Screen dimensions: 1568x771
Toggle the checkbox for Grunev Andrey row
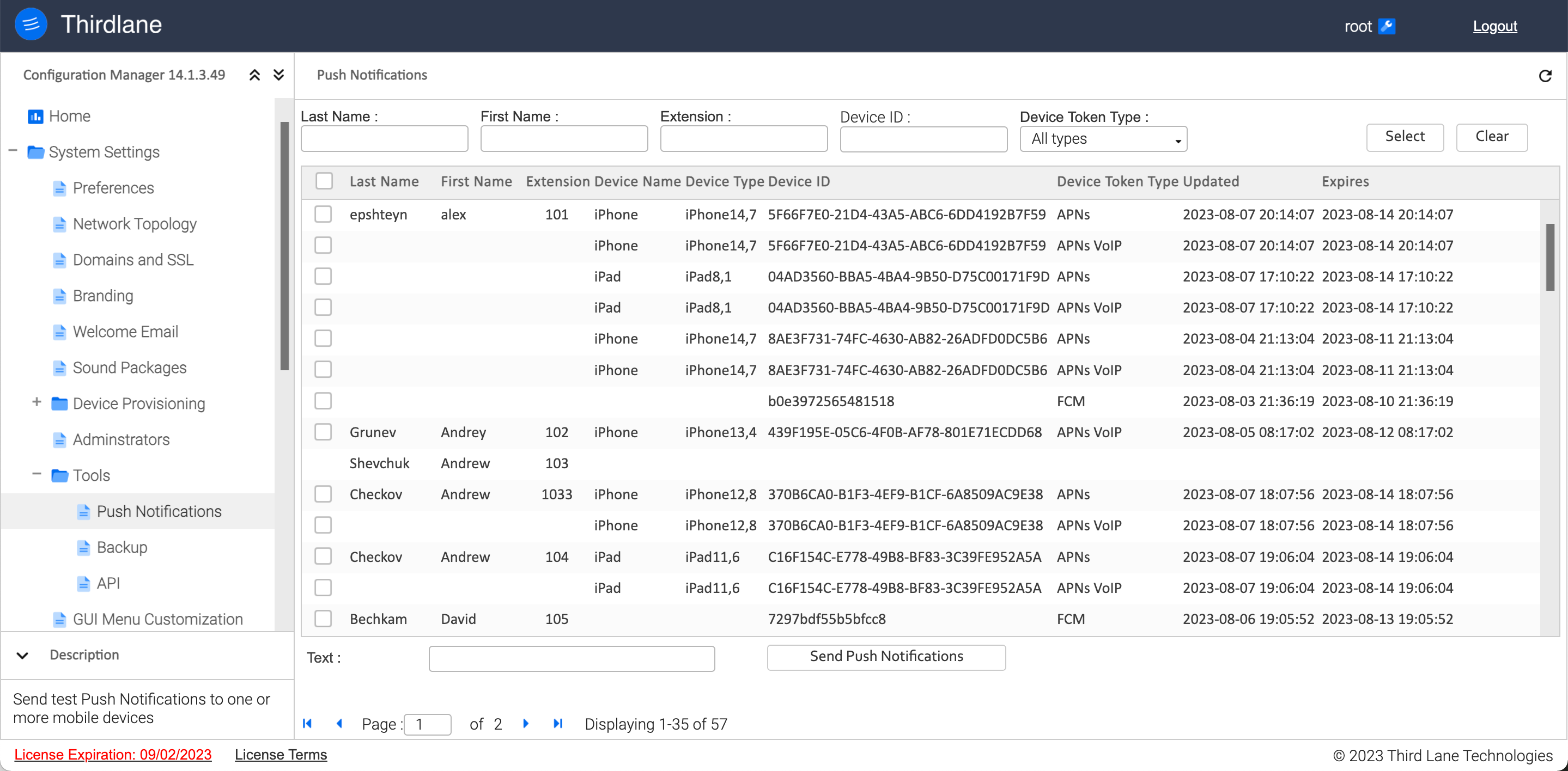coord(325,432)
